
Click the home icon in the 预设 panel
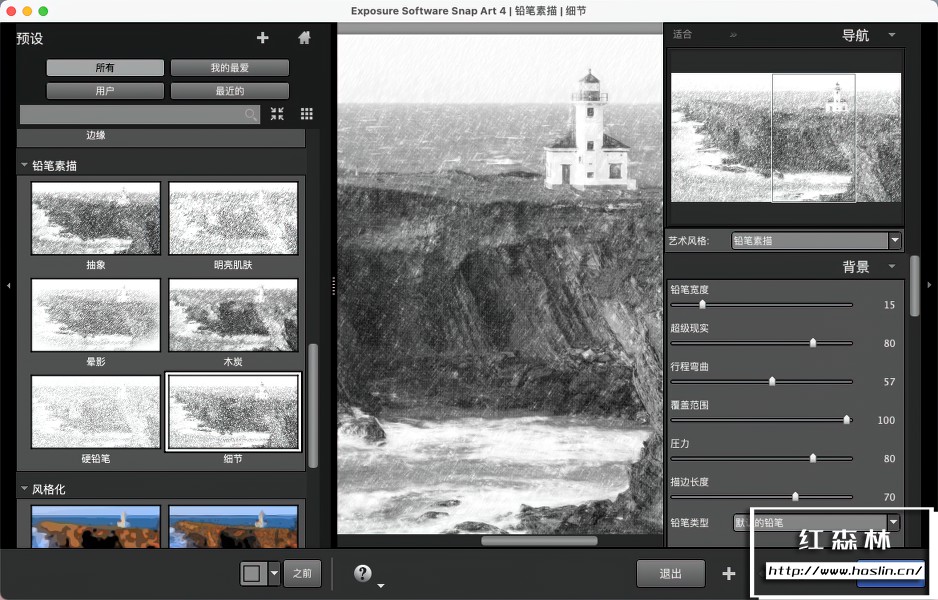(306, 38)
